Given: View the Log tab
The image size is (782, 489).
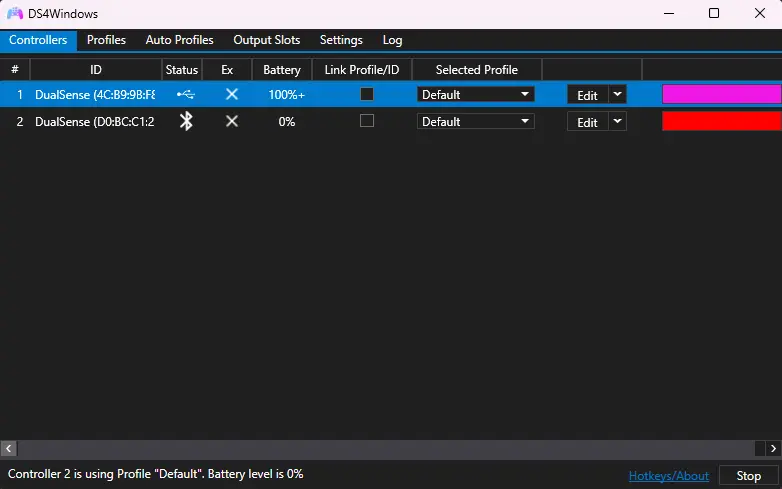Looking at the screenshot, I should (x=392, y=40).
